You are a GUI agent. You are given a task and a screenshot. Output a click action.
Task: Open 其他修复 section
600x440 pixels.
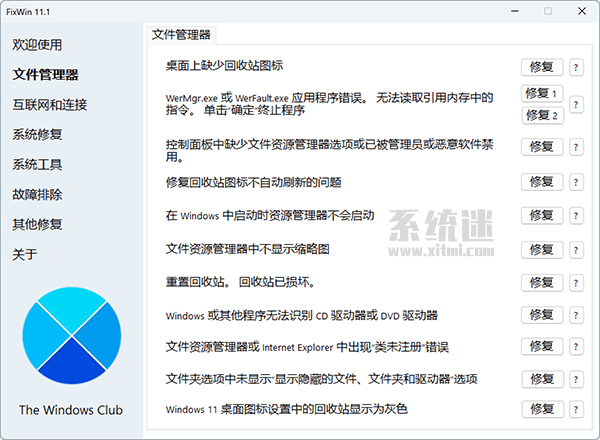click(x=37, y=224)
